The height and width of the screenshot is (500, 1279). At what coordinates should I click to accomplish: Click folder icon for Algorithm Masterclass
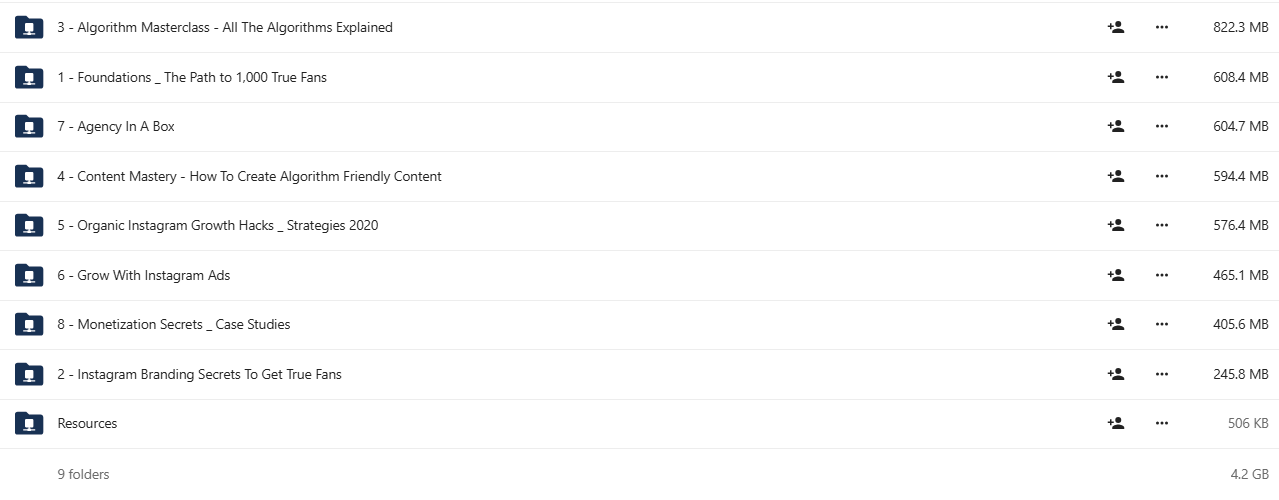coord(29,27)
